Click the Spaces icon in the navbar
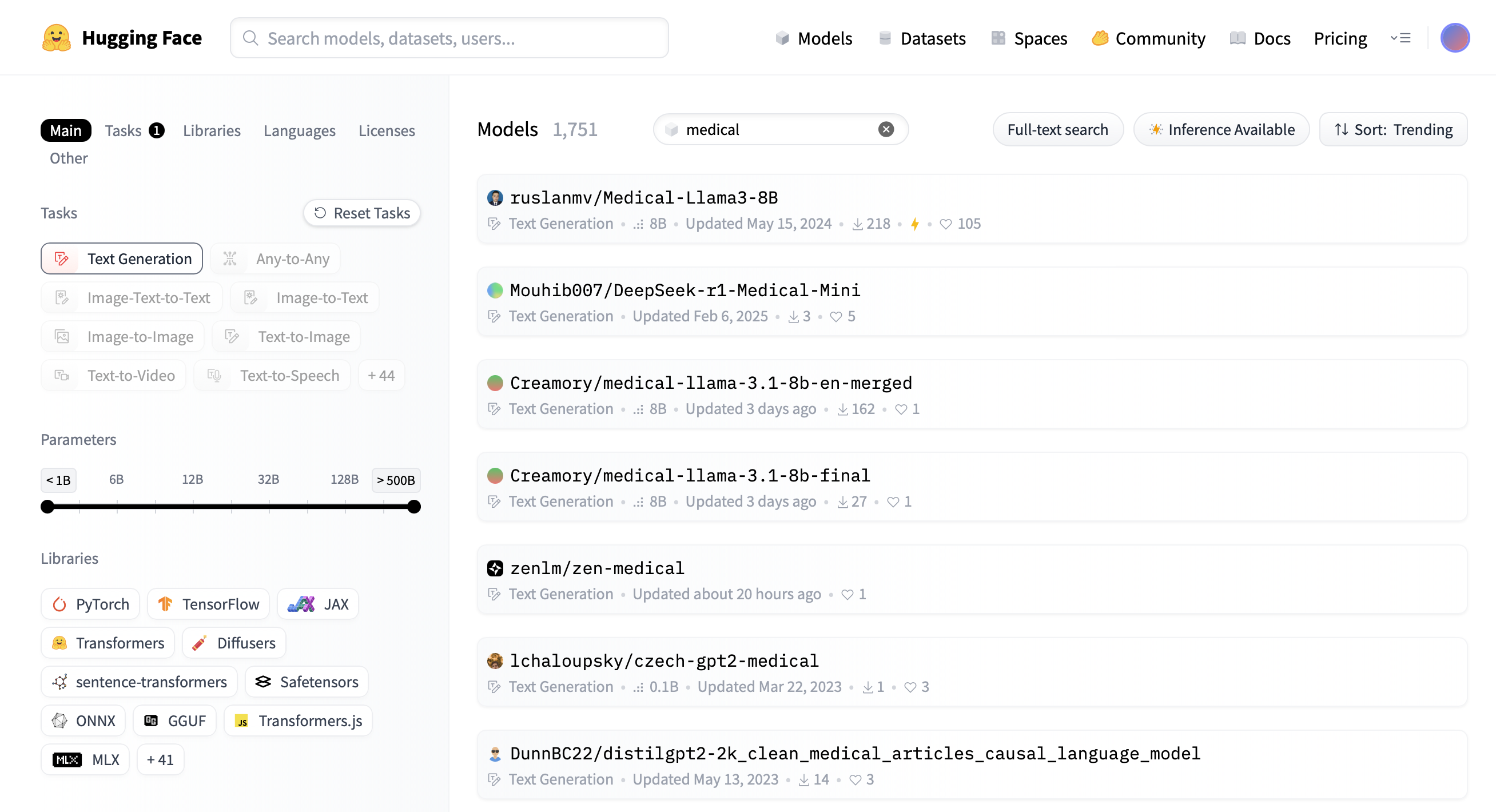The height and width of the screenshot is (812, 1496). click(x=998, y=38)
